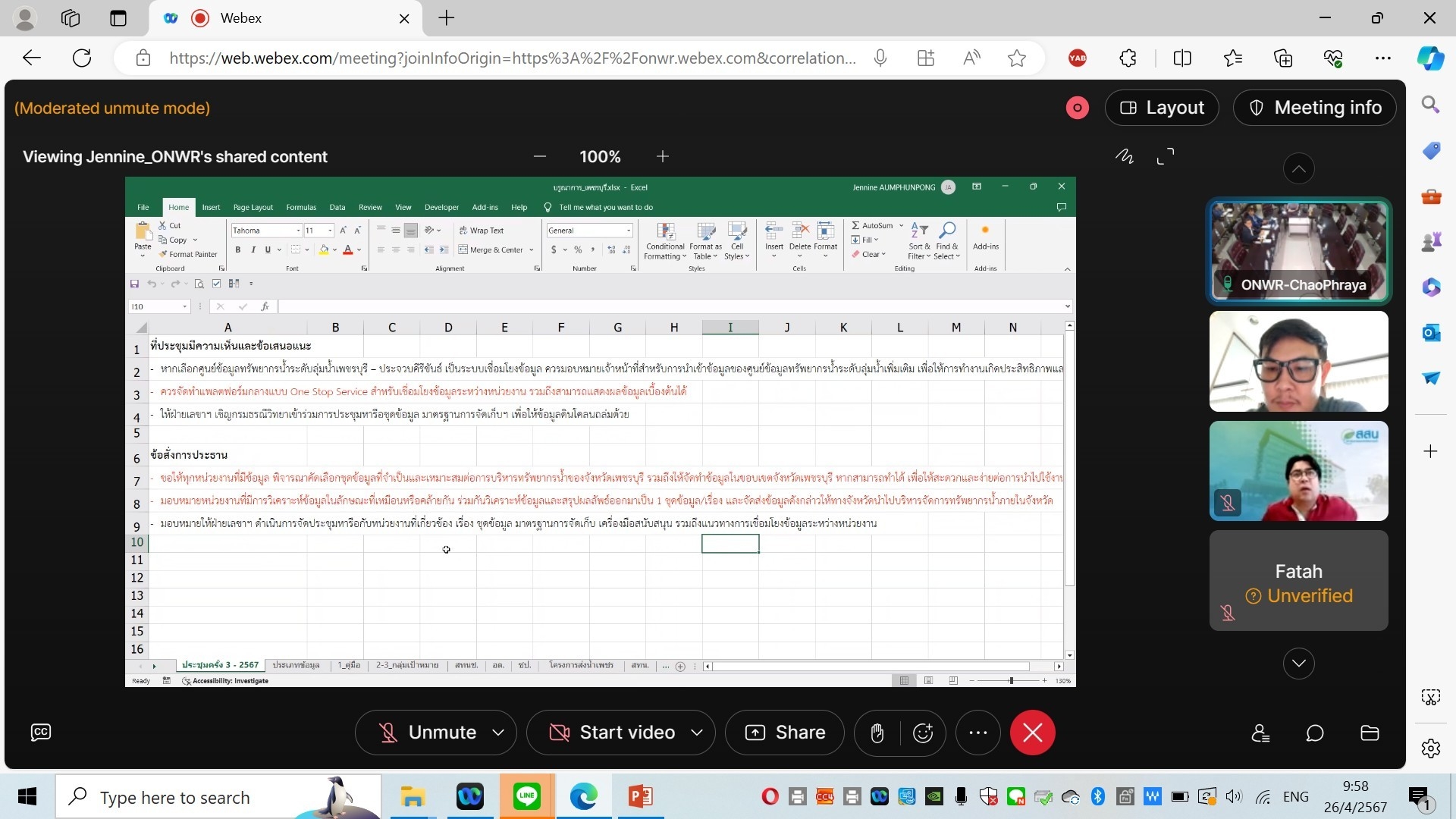Expand shared content to full screen

point(1166,156)
